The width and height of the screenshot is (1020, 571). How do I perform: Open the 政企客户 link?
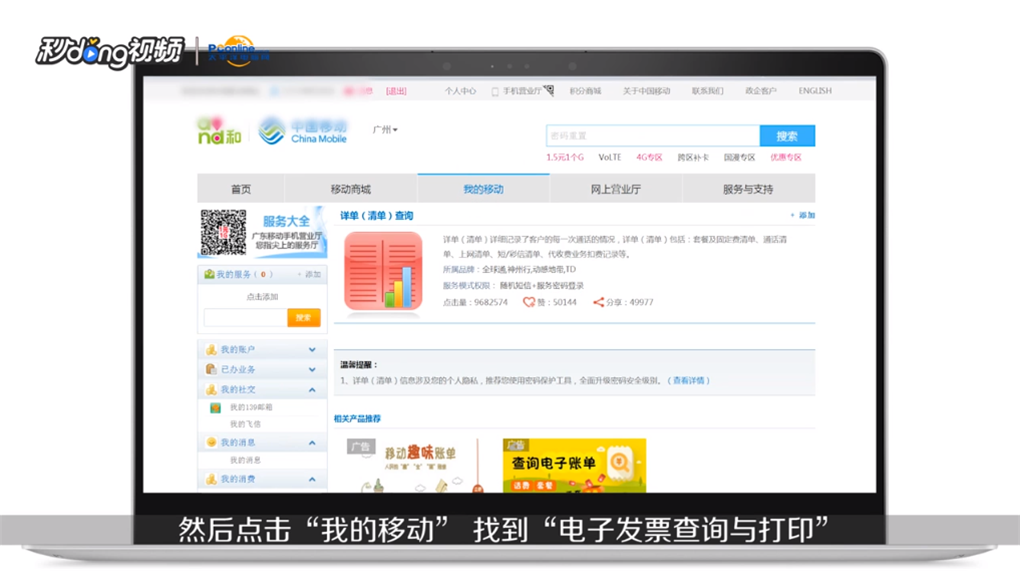761,91
